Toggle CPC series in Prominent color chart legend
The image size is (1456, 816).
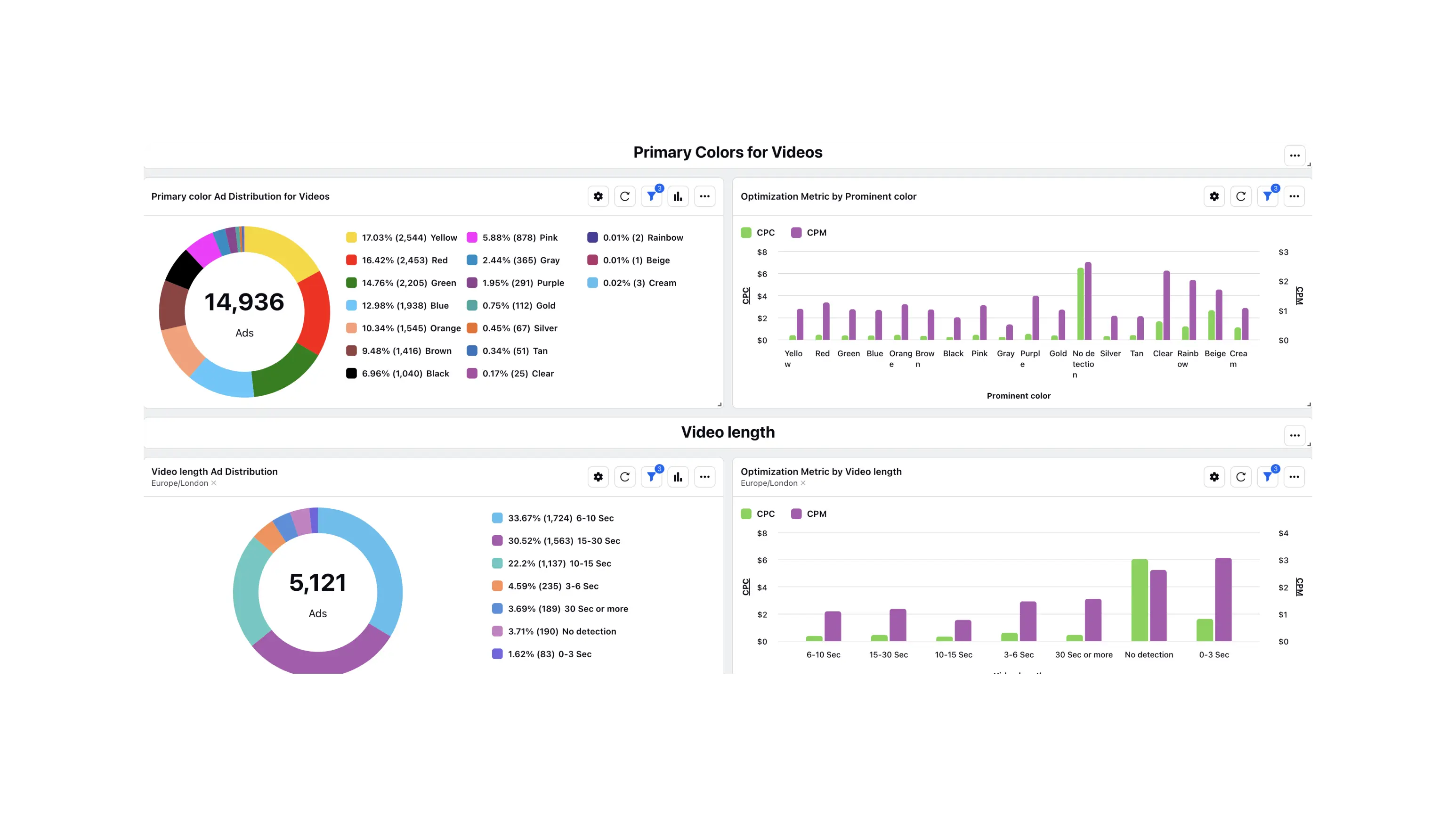(x=758, y=232)
